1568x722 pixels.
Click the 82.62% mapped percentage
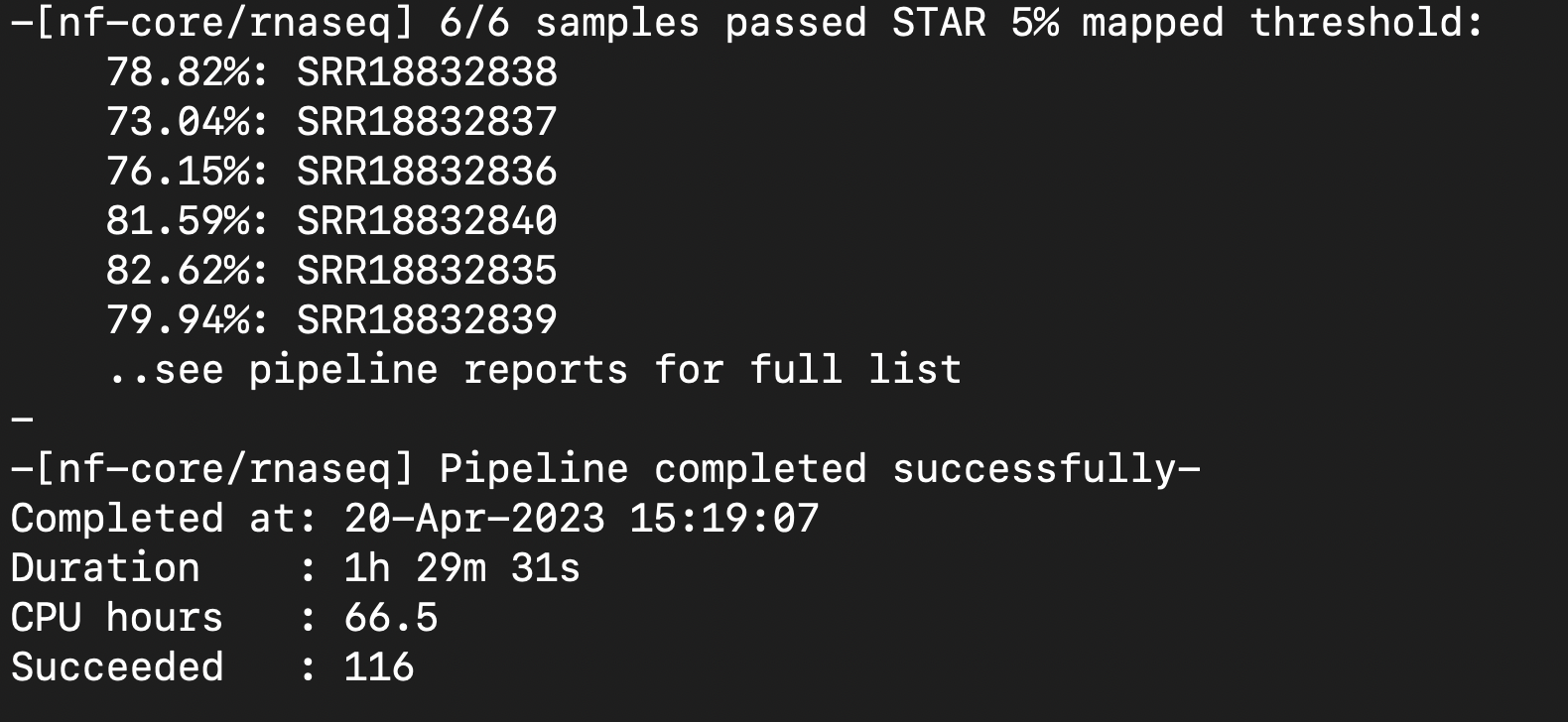179,271
